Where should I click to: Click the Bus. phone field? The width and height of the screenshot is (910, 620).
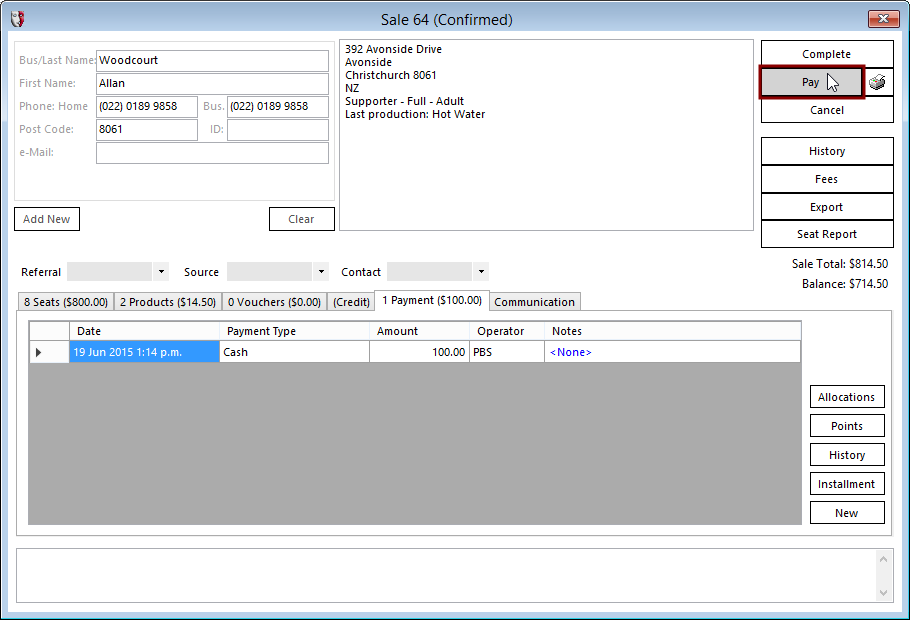pyautogui.click(x=277, y=106)
